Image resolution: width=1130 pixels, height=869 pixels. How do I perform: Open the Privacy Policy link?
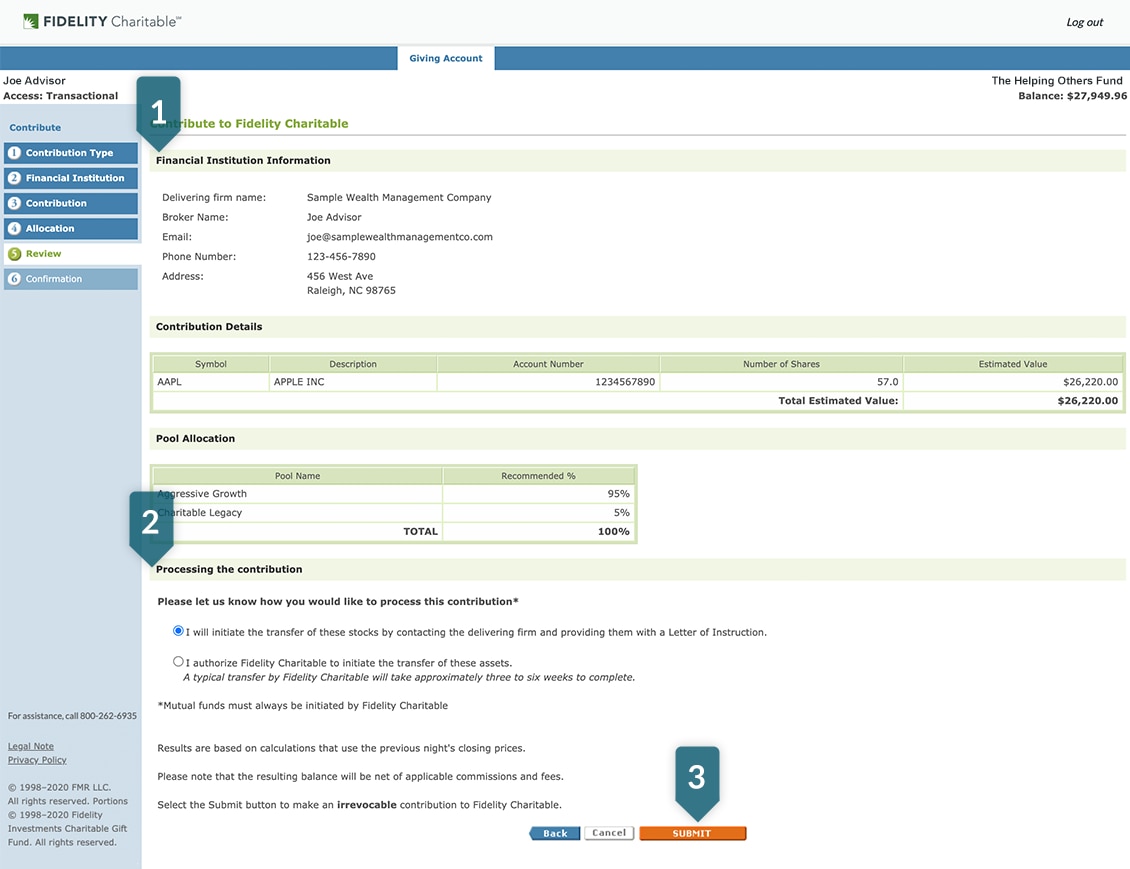(37, 759)
